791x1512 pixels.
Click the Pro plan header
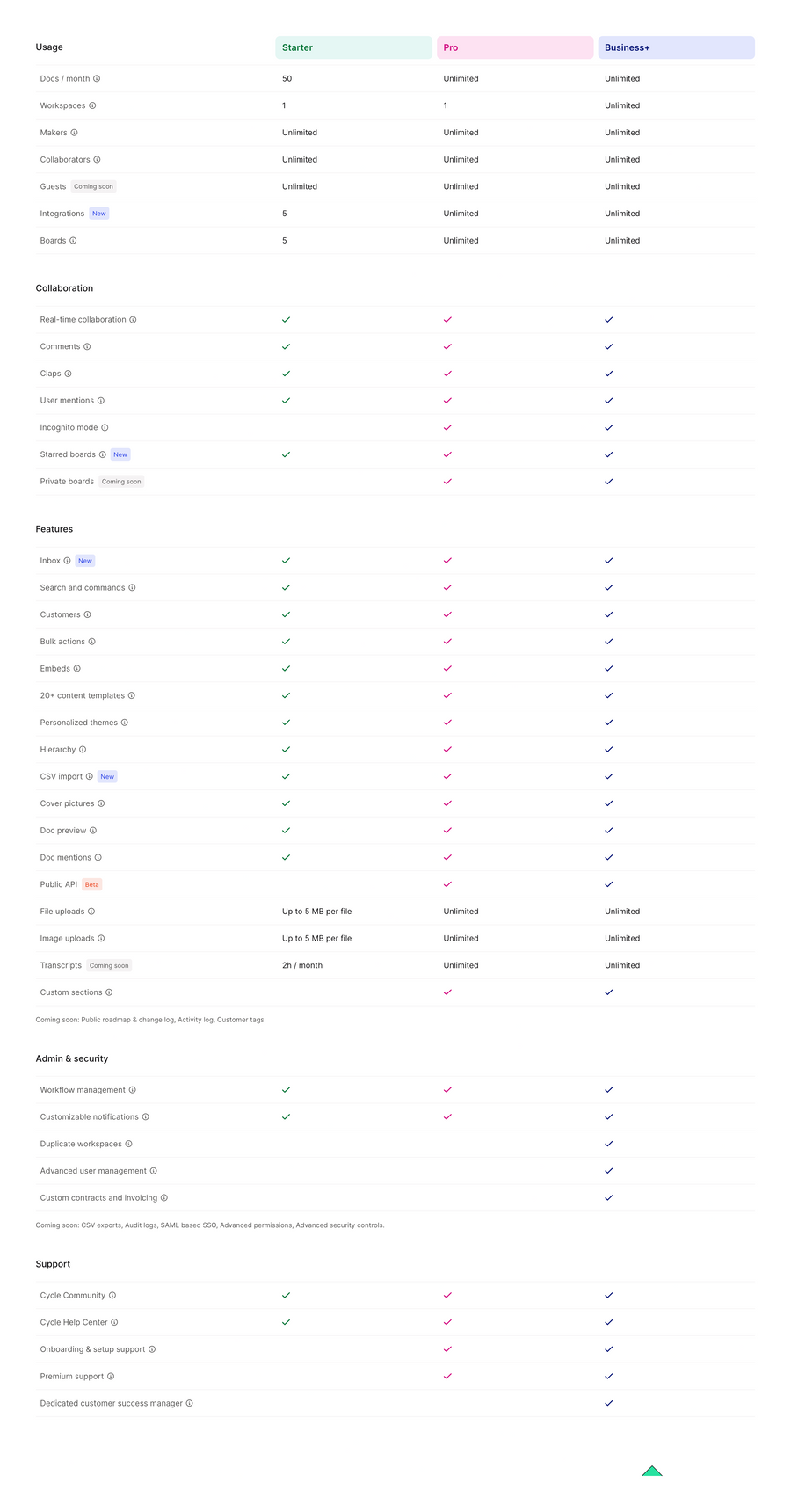(x=515, y=47)
